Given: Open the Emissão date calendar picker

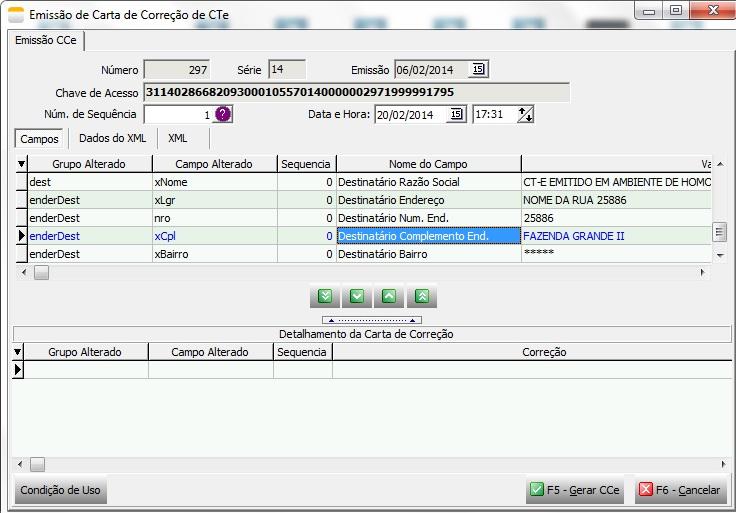Looking at the screenshot, I should click(x=478, y=69).
